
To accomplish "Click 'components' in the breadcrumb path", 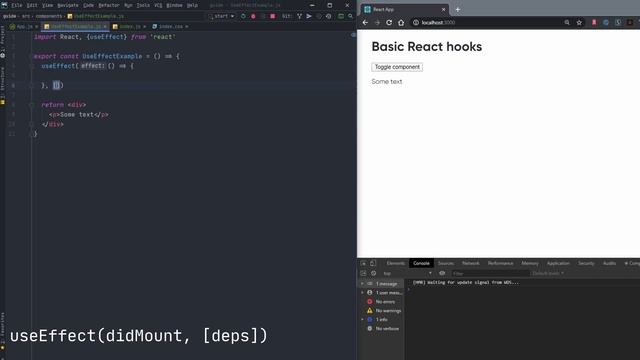I will 49,16.
